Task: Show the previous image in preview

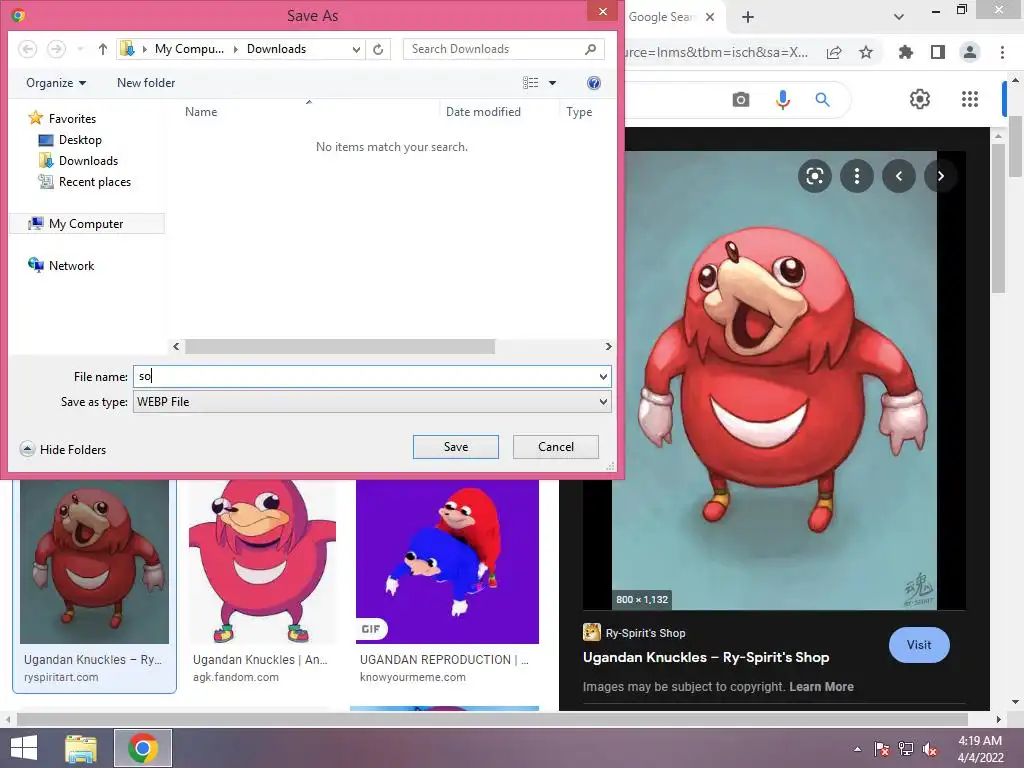Action: (x=899, y=176)
